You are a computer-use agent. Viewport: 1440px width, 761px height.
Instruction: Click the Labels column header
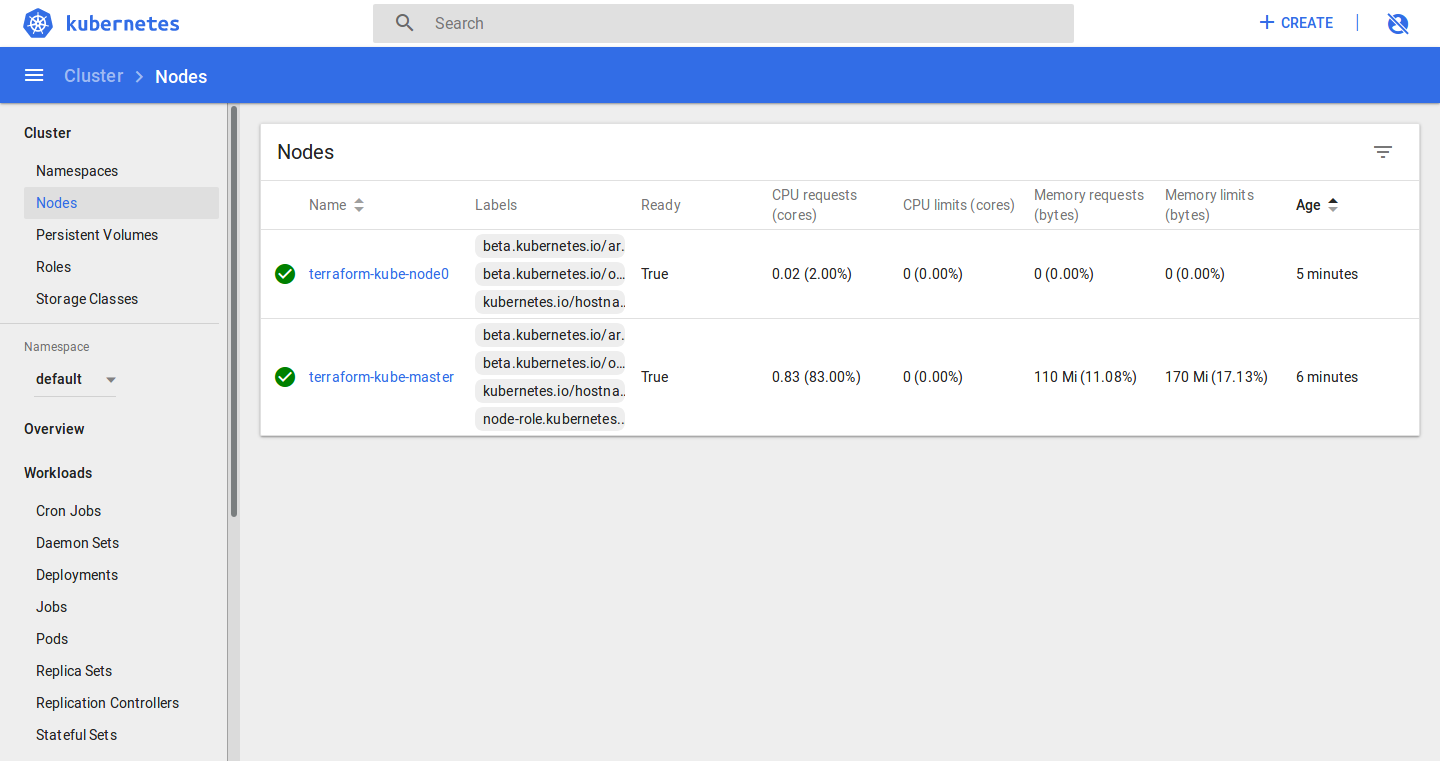pyautogui.click(x=496, y=205)
